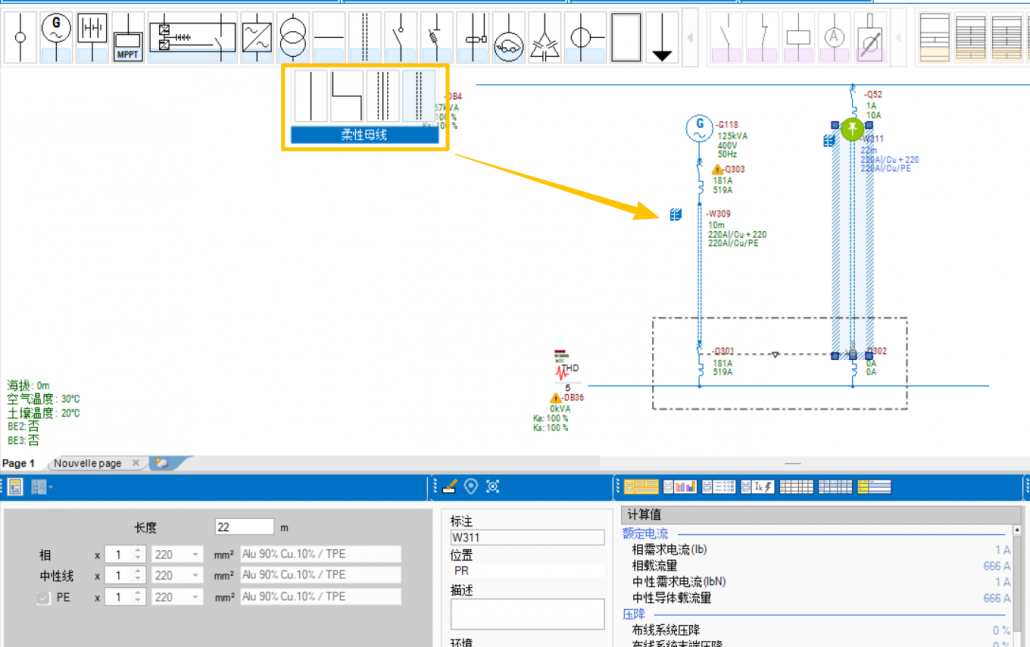This screenshot has width=1030, height=647.
Task: Click the fit-to-view icon beside the pin
Action: 492,487
